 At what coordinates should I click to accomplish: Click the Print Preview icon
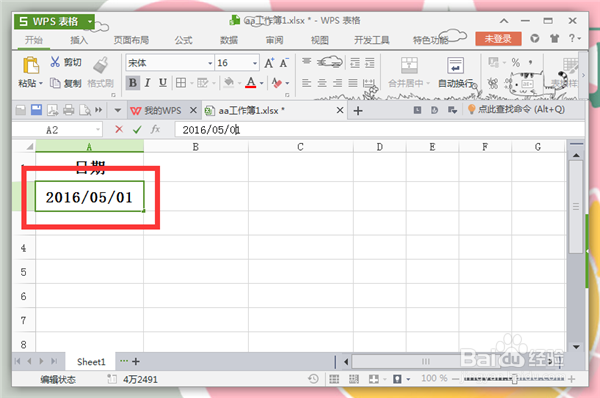(85, 110)
